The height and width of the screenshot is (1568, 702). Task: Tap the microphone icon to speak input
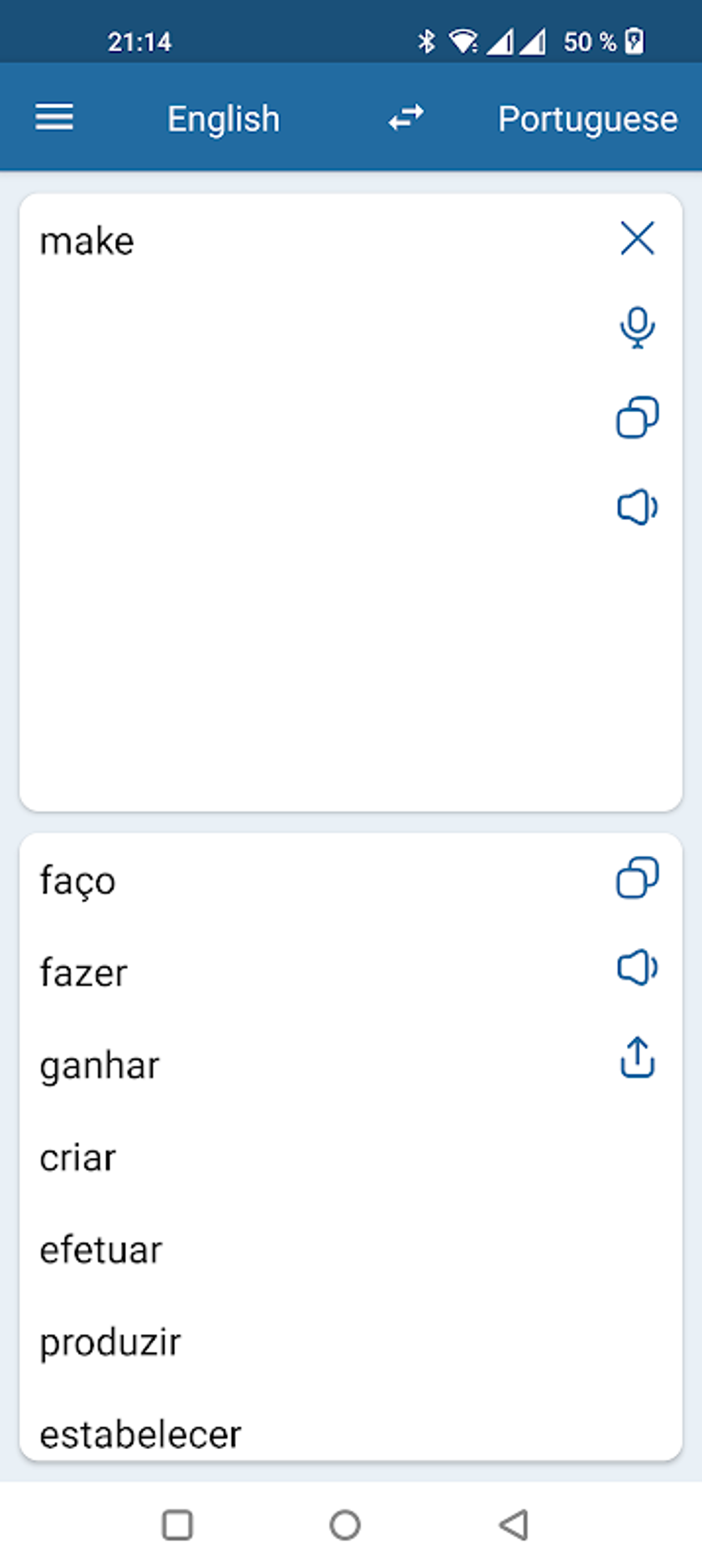[637, 327]
